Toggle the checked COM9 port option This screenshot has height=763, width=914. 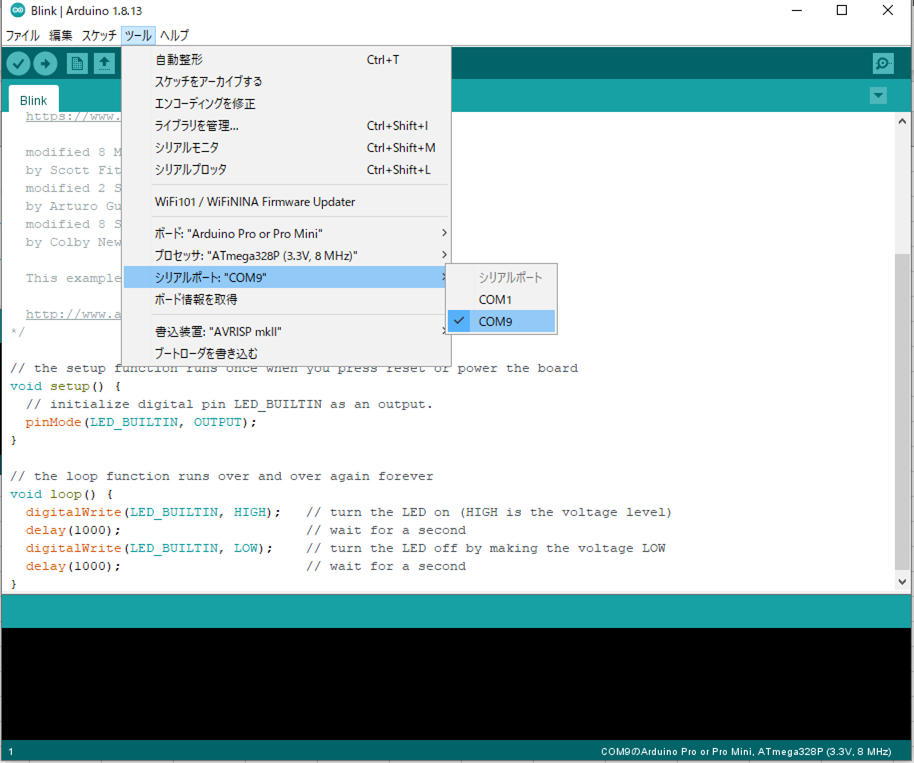point(501,322)
